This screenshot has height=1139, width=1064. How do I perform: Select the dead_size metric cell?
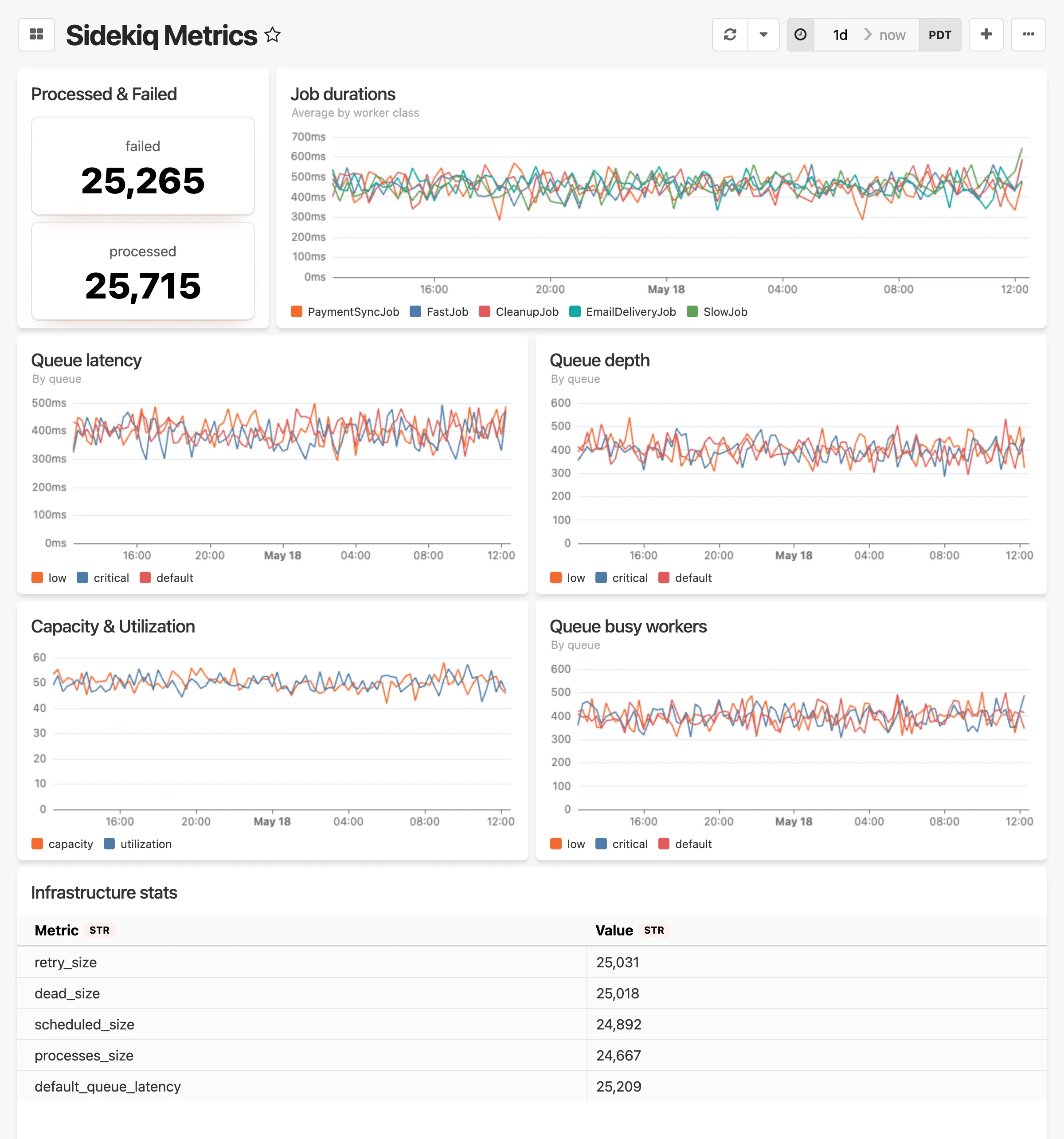click(x=302, y=993)
